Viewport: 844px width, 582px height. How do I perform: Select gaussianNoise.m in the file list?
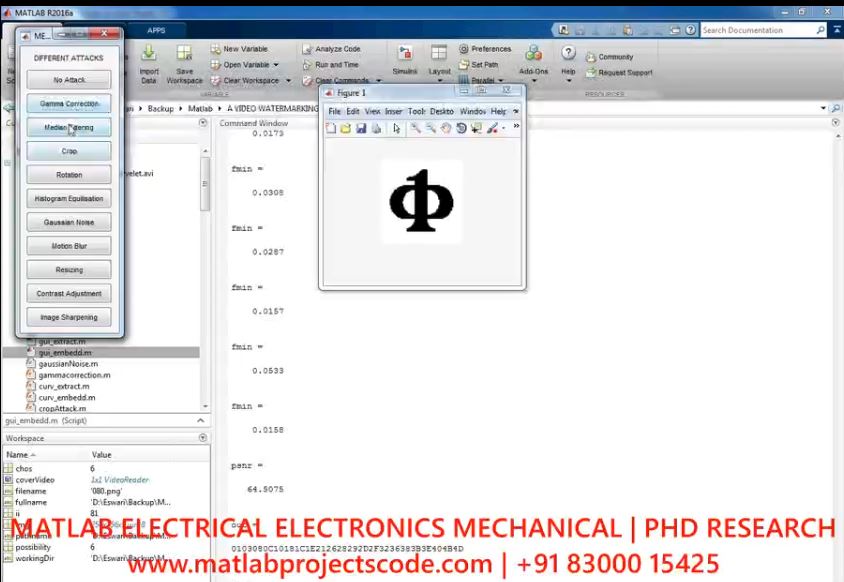[65, 364]
